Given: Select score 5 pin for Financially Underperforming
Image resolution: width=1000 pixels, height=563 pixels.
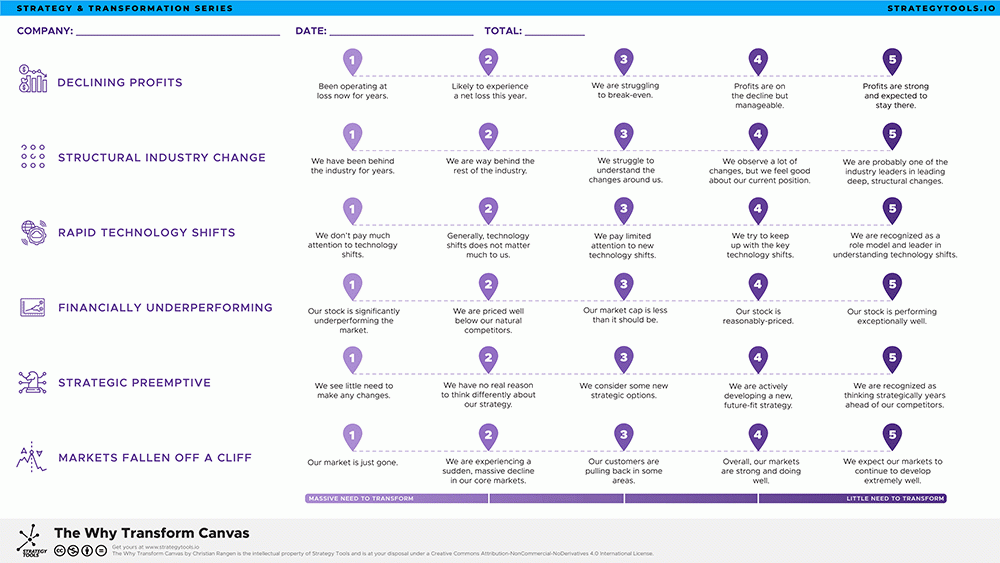Looking at the screenshot, I should tap(892, 286).
